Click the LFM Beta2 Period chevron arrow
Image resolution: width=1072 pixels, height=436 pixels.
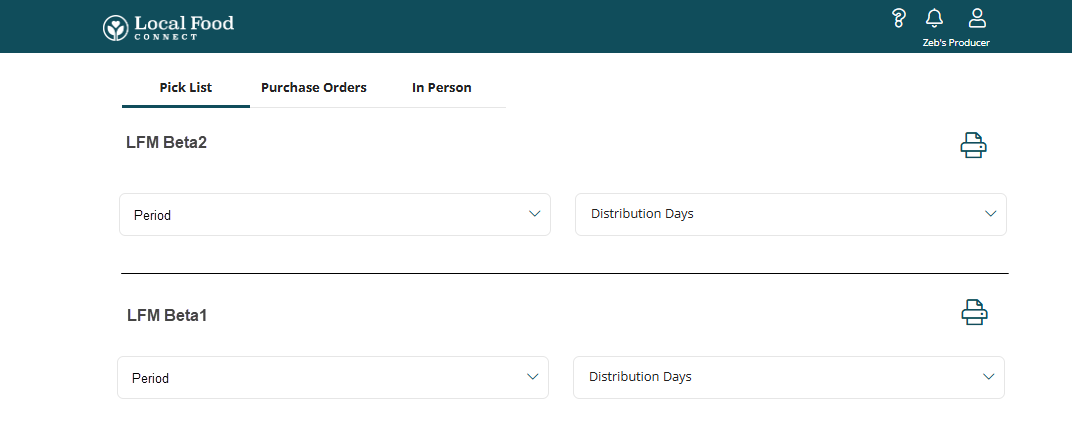(x=535, y=213)
